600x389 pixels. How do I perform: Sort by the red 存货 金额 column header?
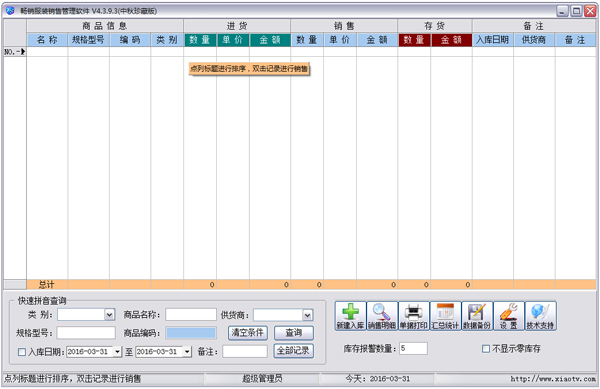pyautogui.click(x=451, y=40)
